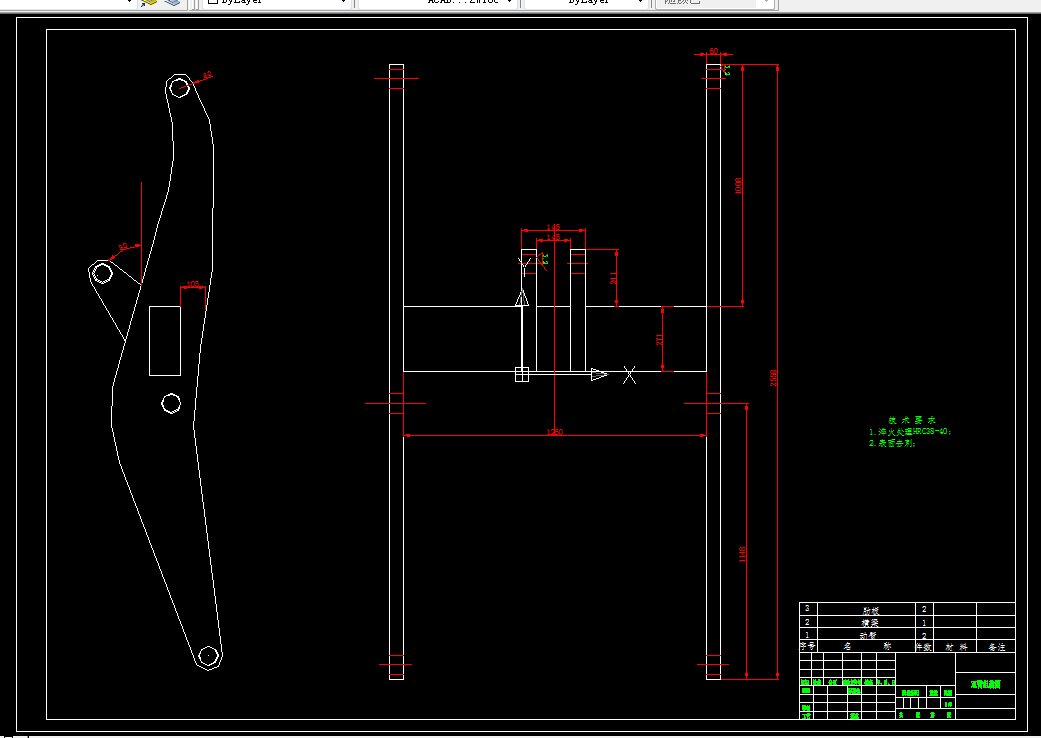Select the 1148 vertical dimension

pyautogui.click(x=742, y=554)
